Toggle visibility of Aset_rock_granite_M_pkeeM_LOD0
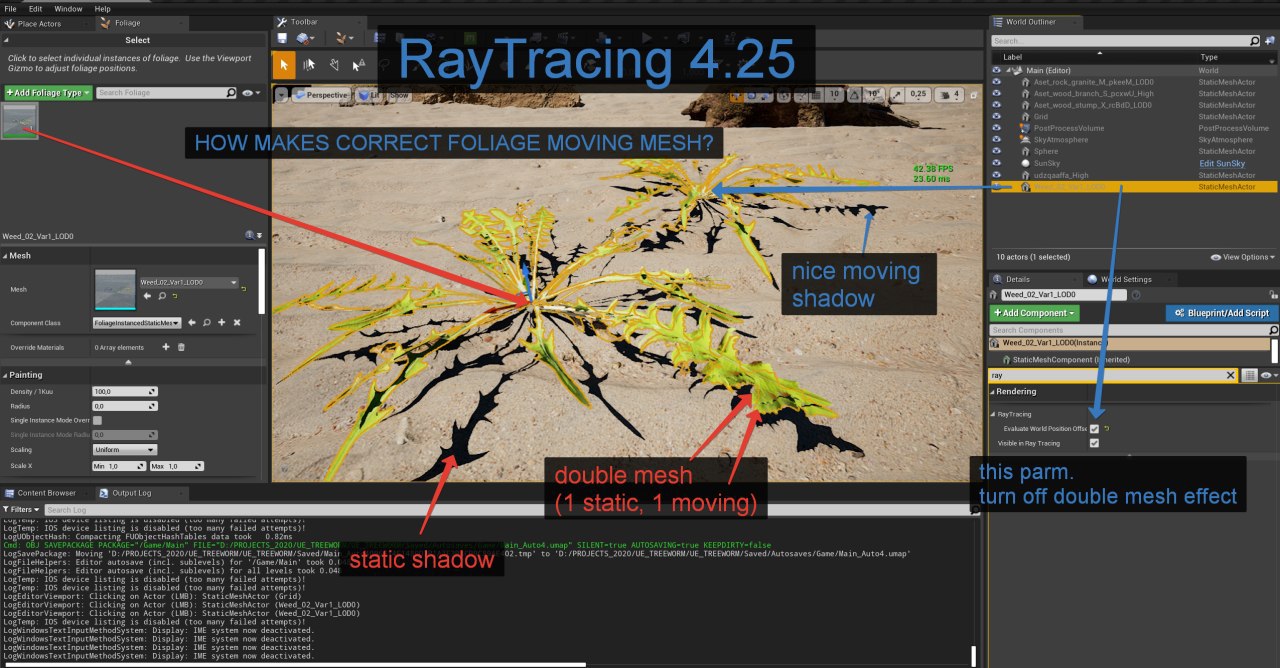 click(x=996, y=82)
